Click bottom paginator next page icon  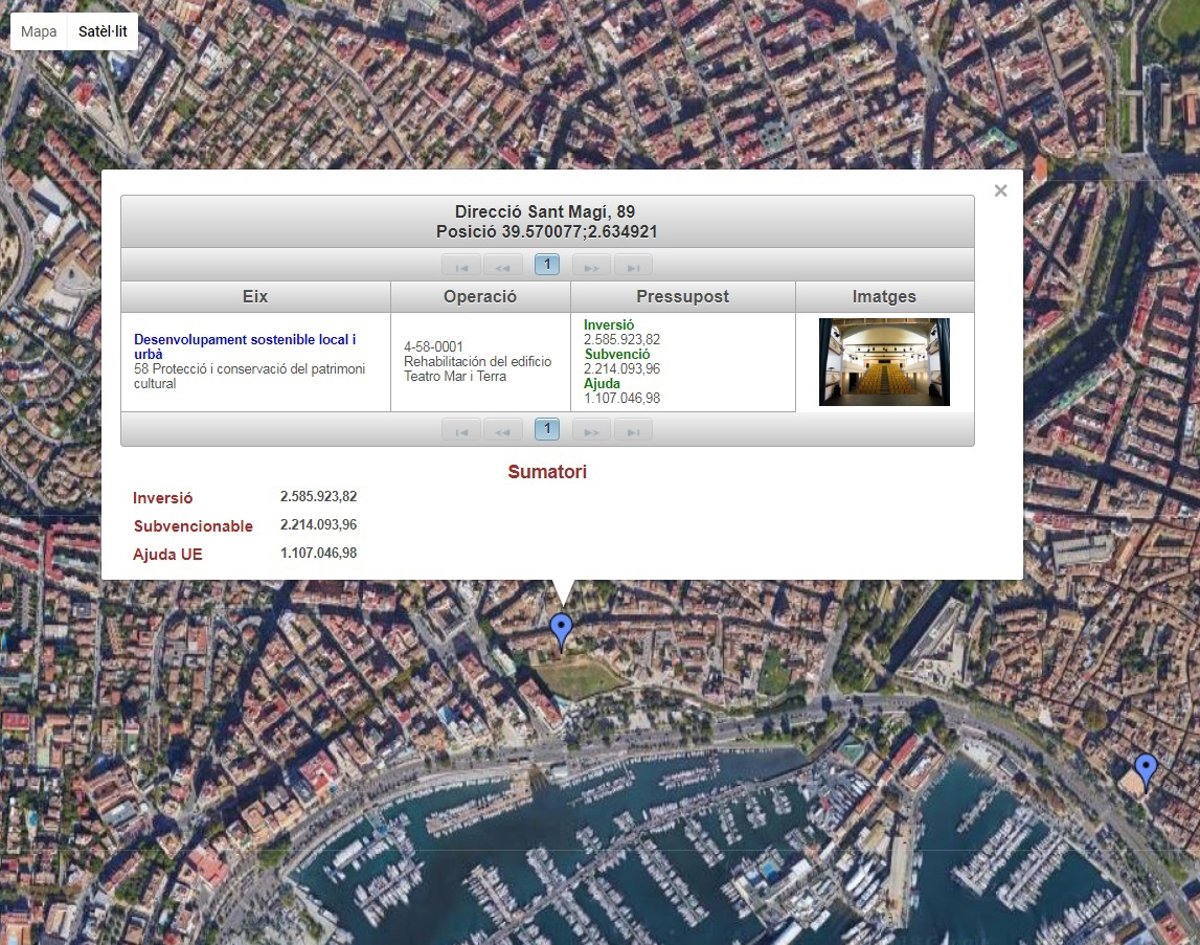click(591, 431)
